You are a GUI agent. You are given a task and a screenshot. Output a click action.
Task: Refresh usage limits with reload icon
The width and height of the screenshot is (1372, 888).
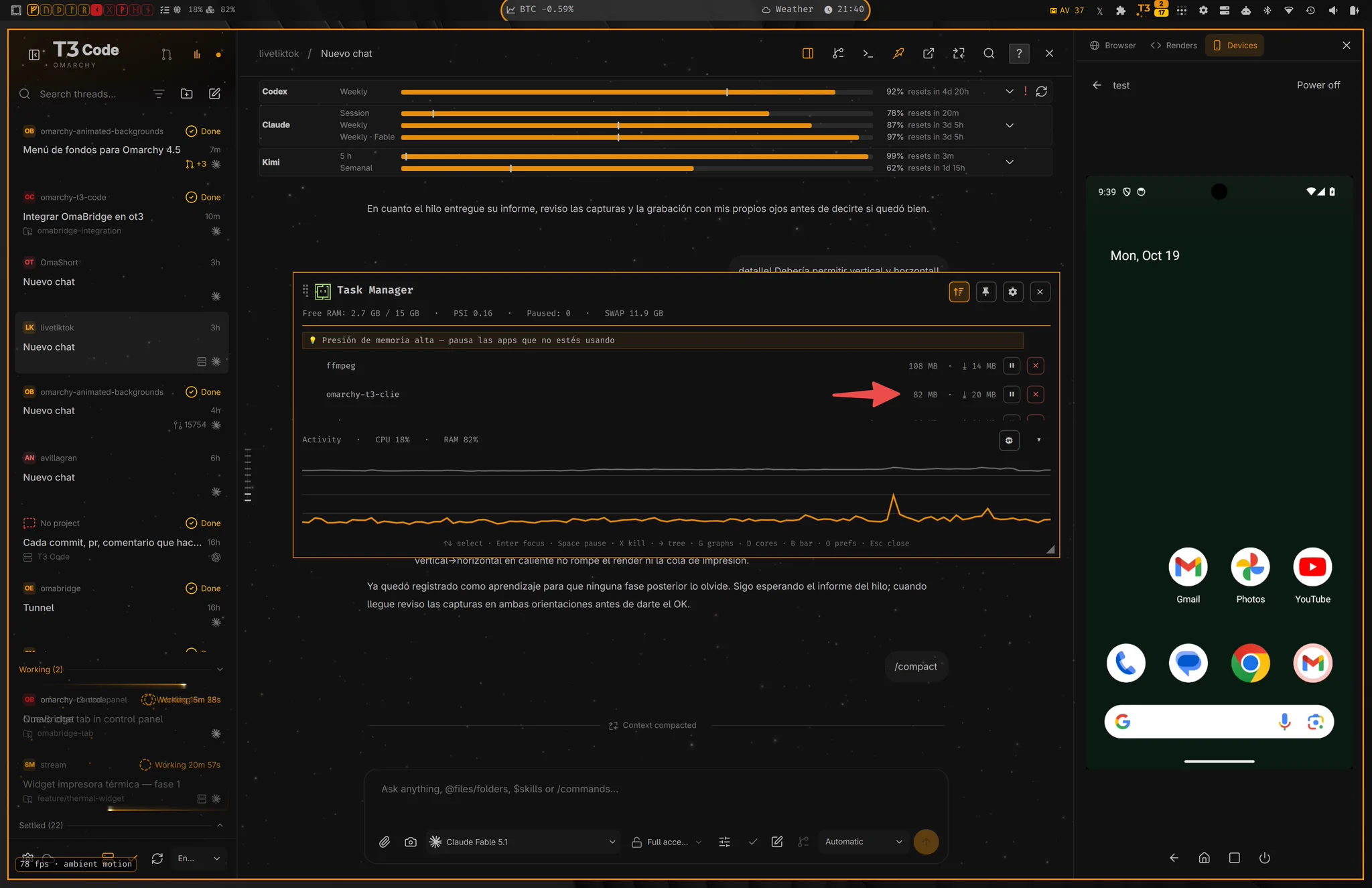(x=1042, y=92)
